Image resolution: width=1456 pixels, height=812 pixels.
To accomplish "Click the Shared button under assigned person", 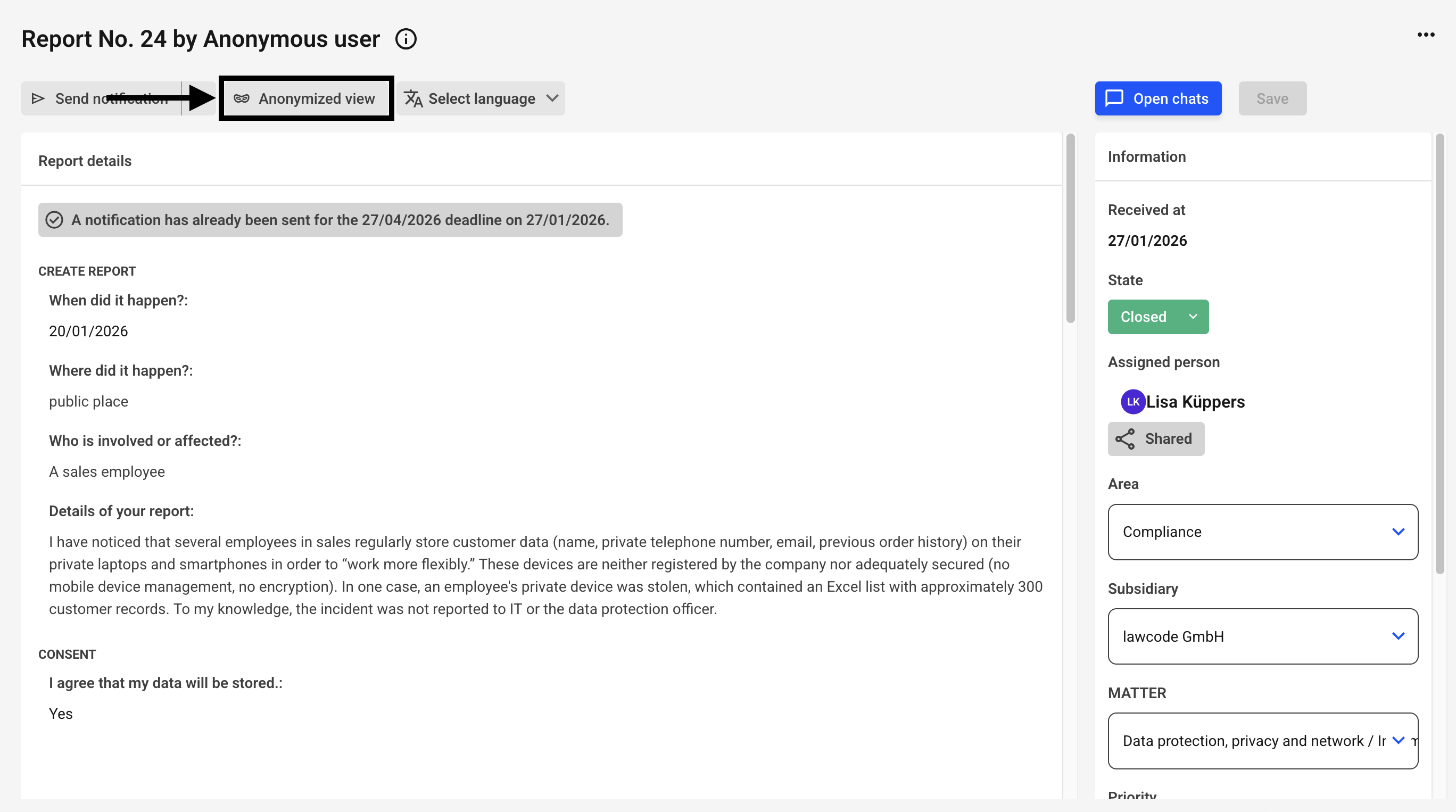I will click(x=1155, y=438).
